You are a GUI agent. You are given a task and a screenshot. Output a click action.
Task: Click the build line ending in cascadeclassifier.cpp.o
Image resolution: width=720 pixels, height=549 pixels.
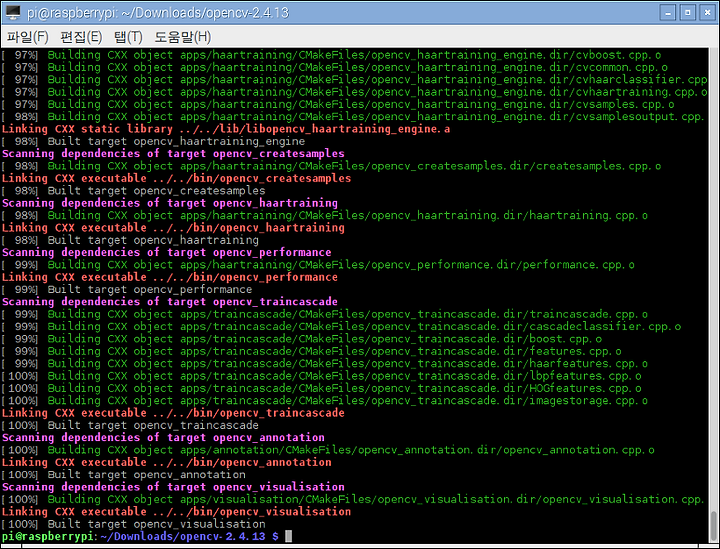tap(342, 327)
